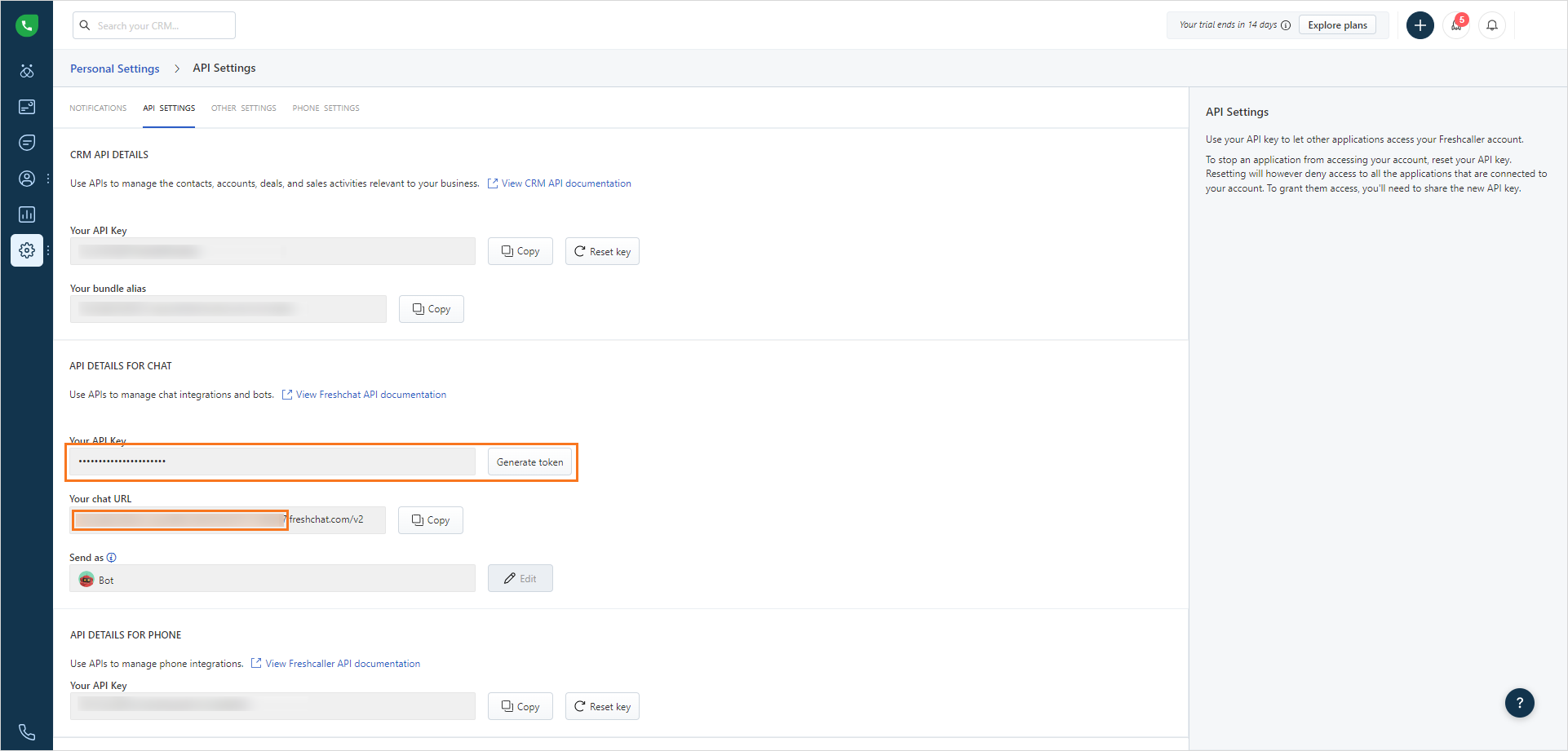The height and width of the screenshot is (751, 1568).
Task: Click the Send as Bot field
Action: click(x=272, y=578)
